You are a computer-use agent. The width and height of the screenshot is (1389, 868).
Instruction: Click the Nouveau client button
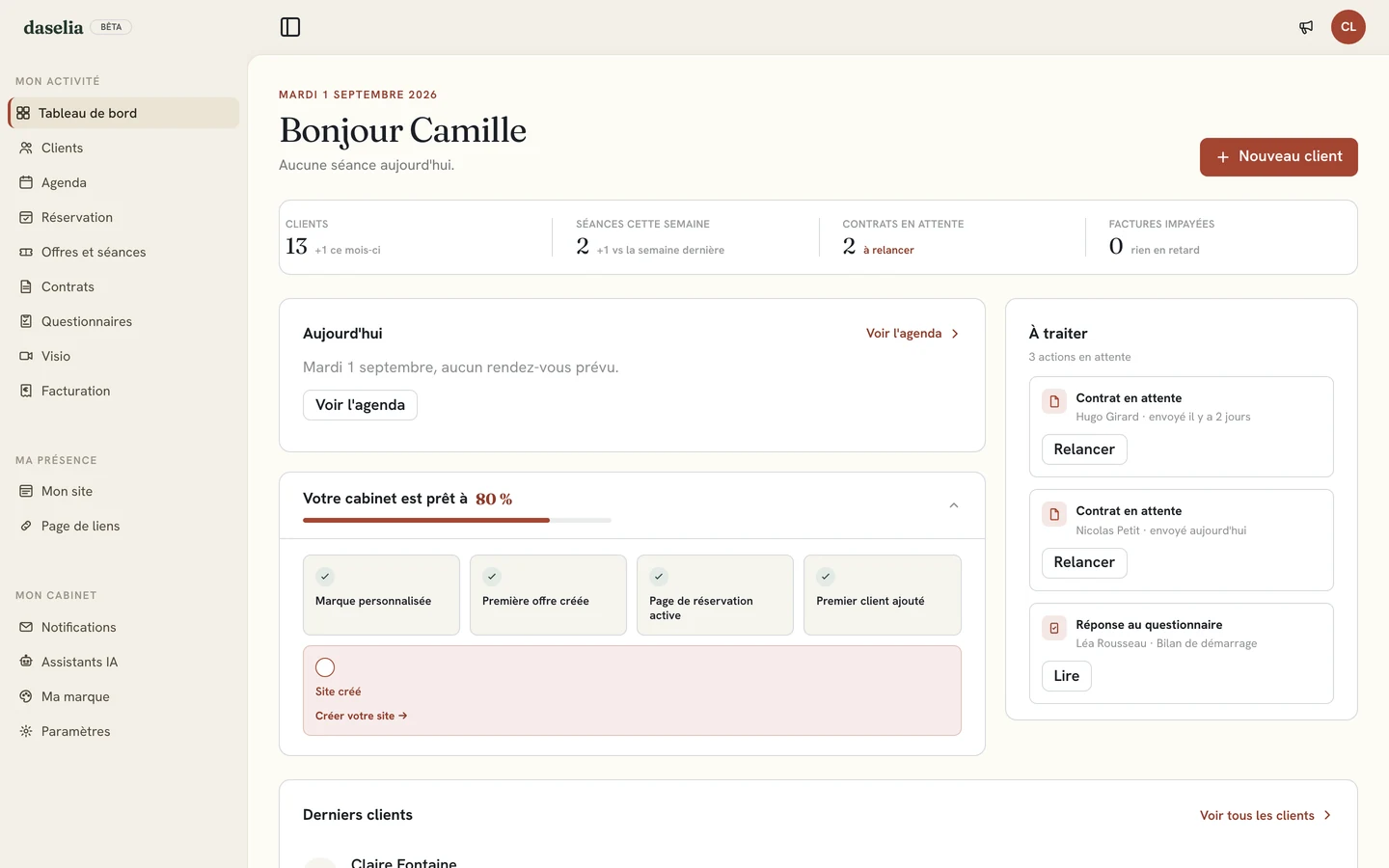tap(1279, 157)
